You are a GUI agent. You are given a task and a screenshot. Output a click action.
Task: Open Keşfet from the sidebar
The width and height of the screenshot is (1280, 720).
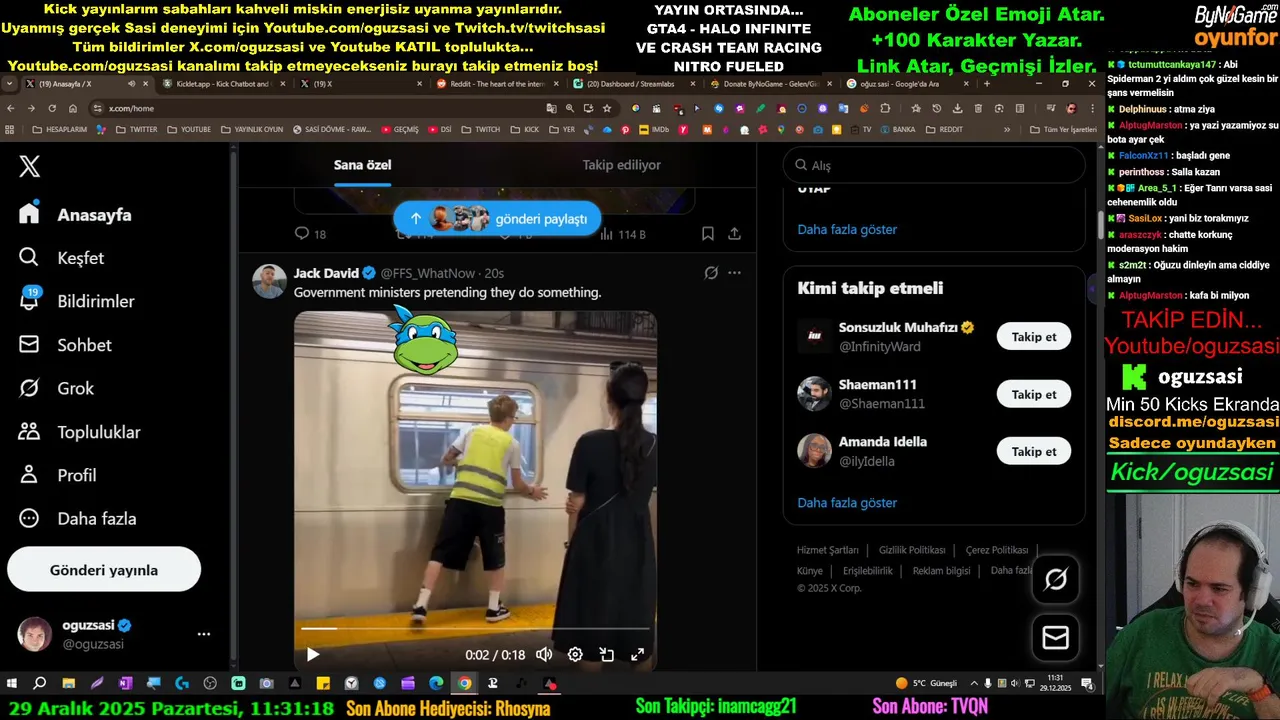tap(62, 258)
